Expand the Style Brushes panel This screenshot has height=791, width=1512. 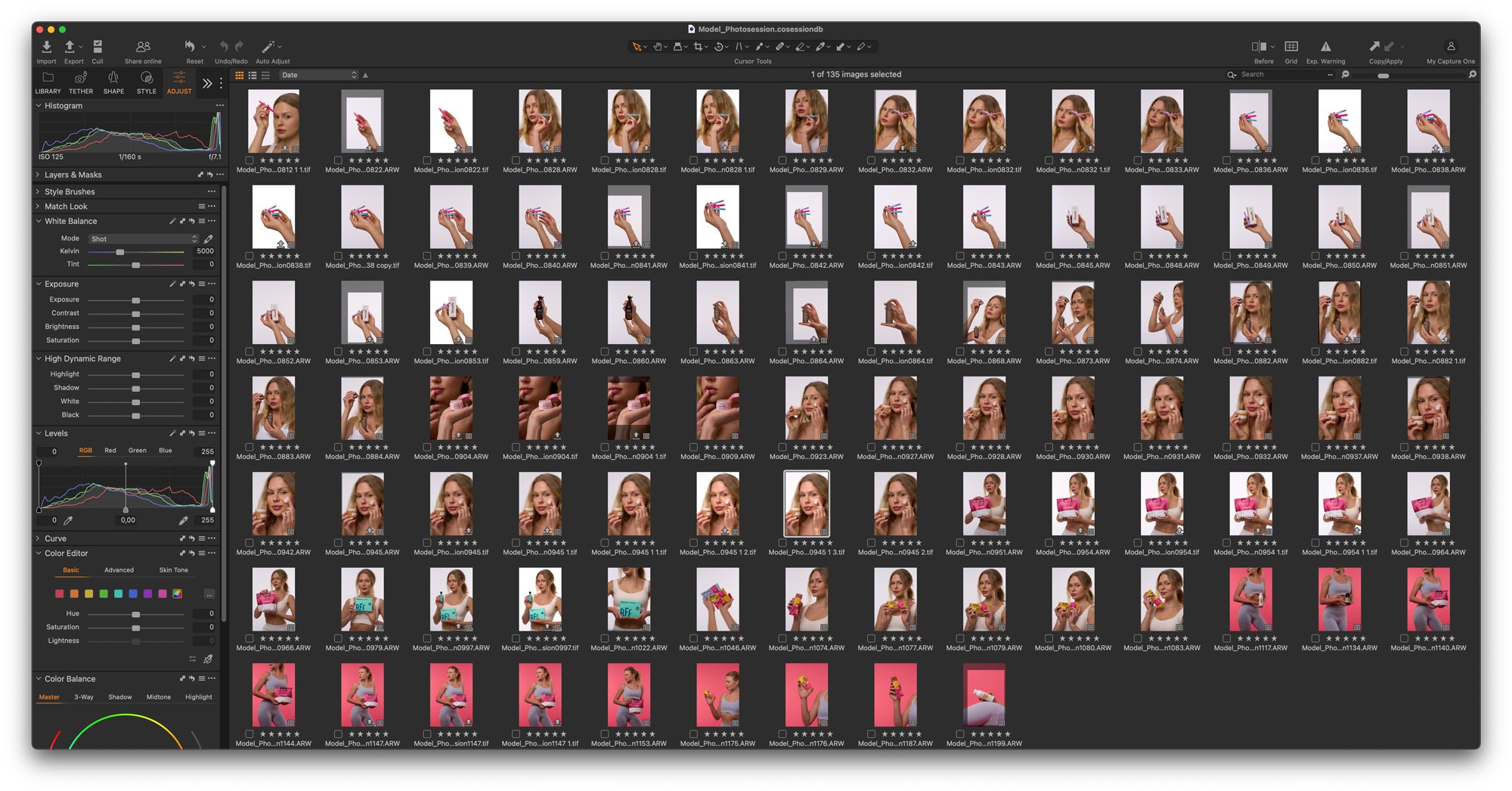point(39,191)
